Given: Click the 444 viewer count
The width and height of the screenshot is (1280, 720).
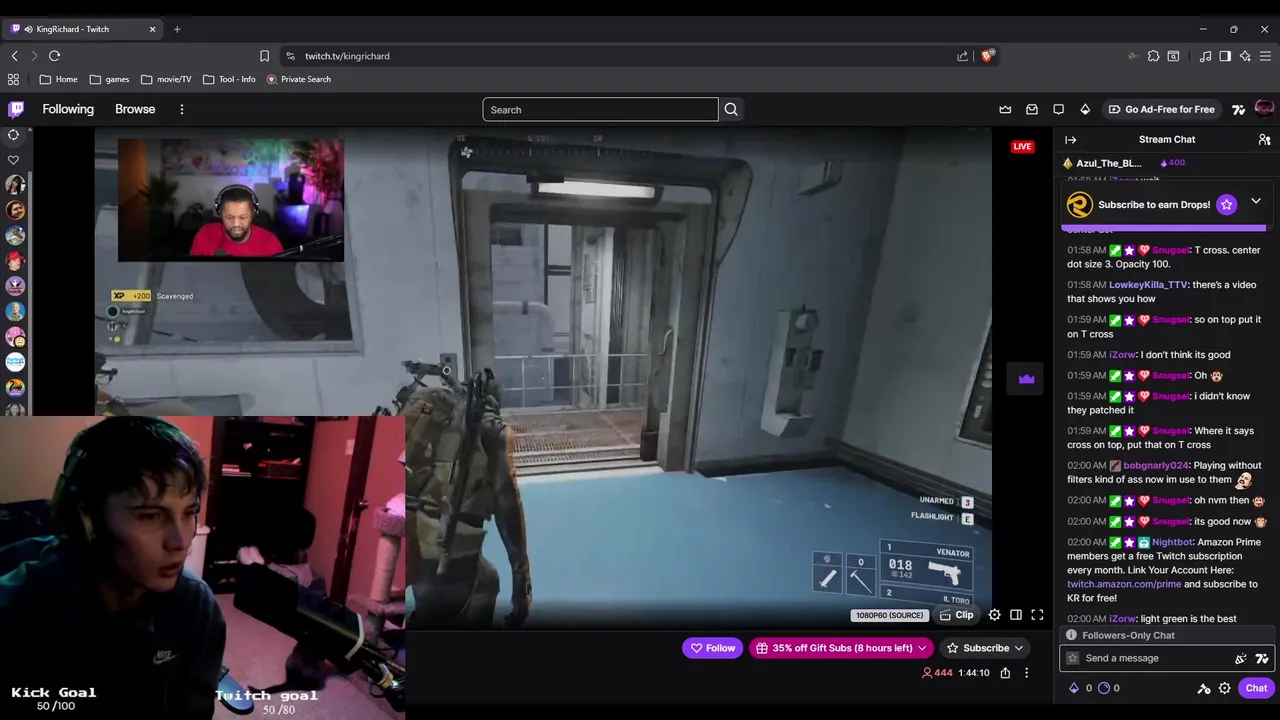Looking at the screenshot, I should click(937, 673).
